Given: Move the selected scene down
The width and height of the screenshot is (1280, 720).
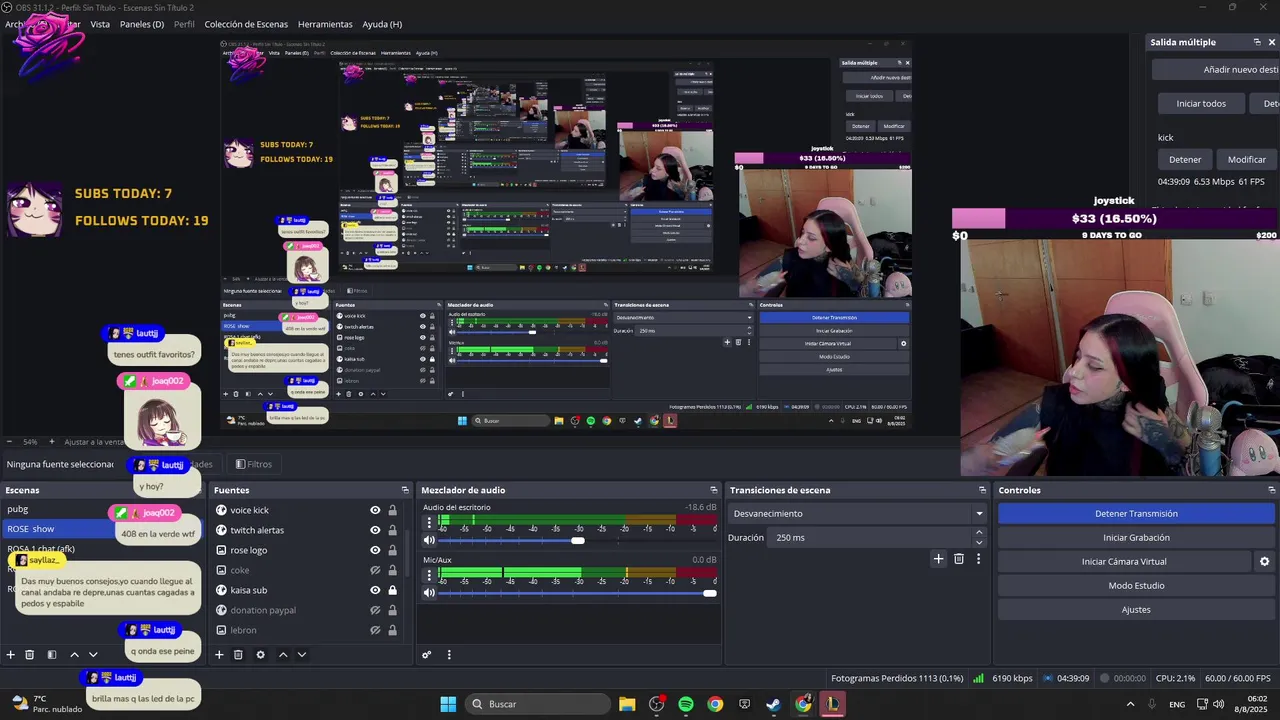Looking at the screenshot, I should [x=93, y=655].
